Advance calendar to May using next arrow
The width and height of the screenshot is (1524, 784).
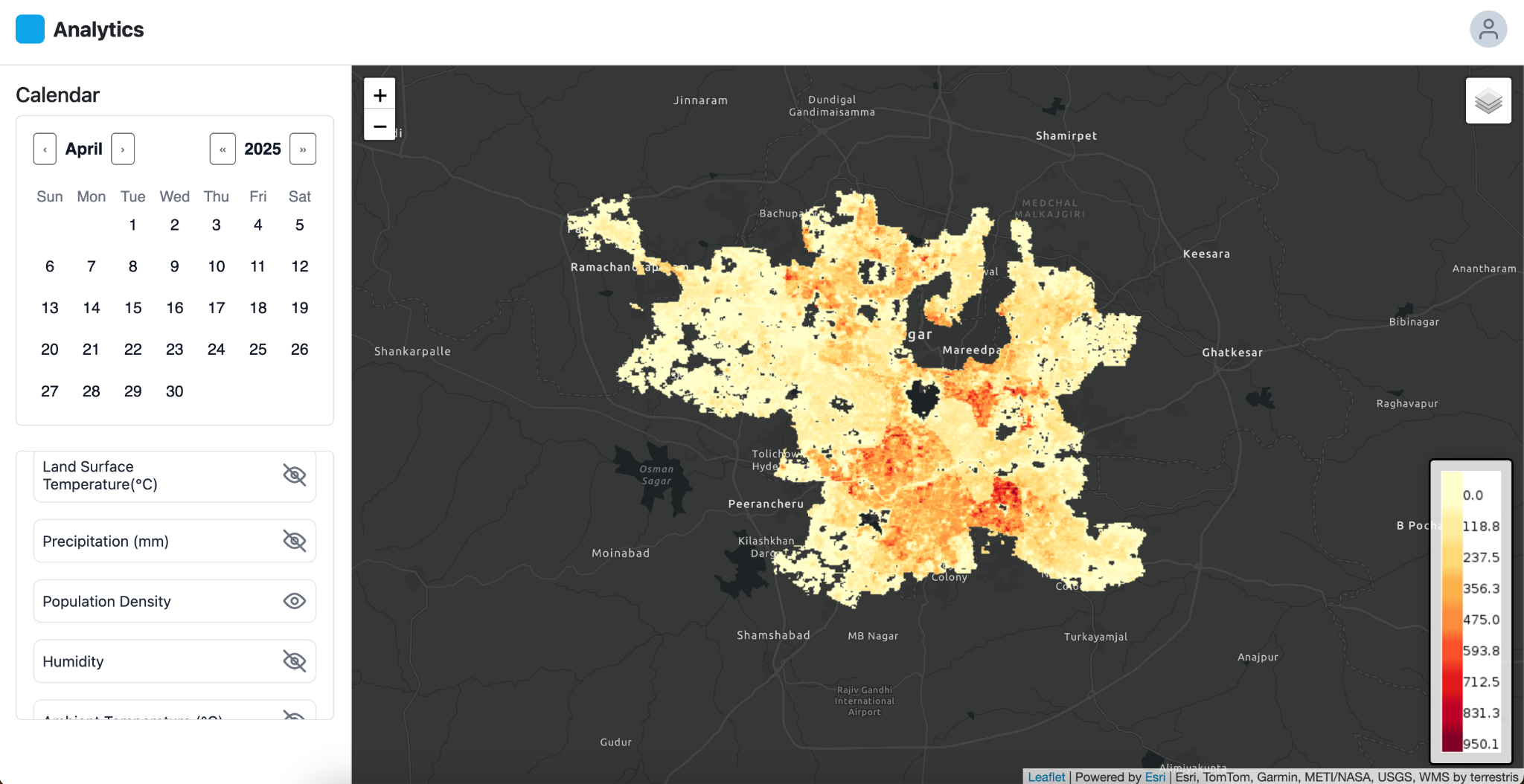[122, 148]
